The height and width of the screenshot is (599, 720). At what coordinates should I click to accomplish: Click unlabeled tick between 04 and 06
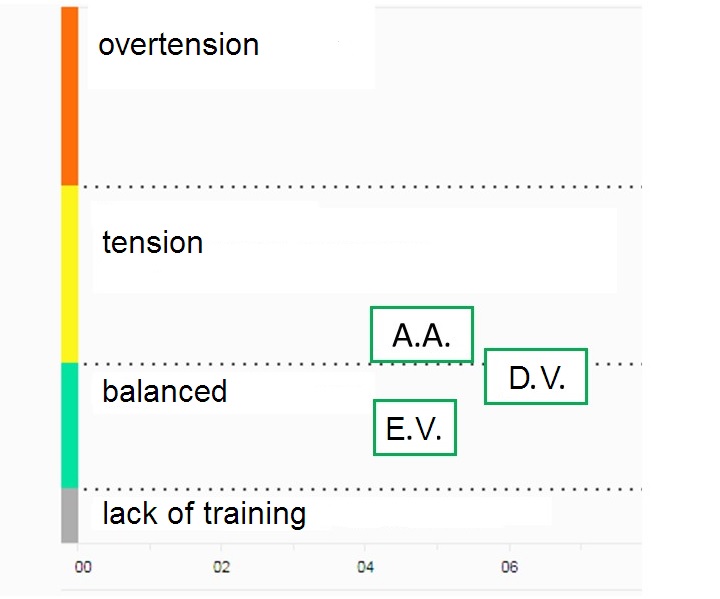(437, 548)
